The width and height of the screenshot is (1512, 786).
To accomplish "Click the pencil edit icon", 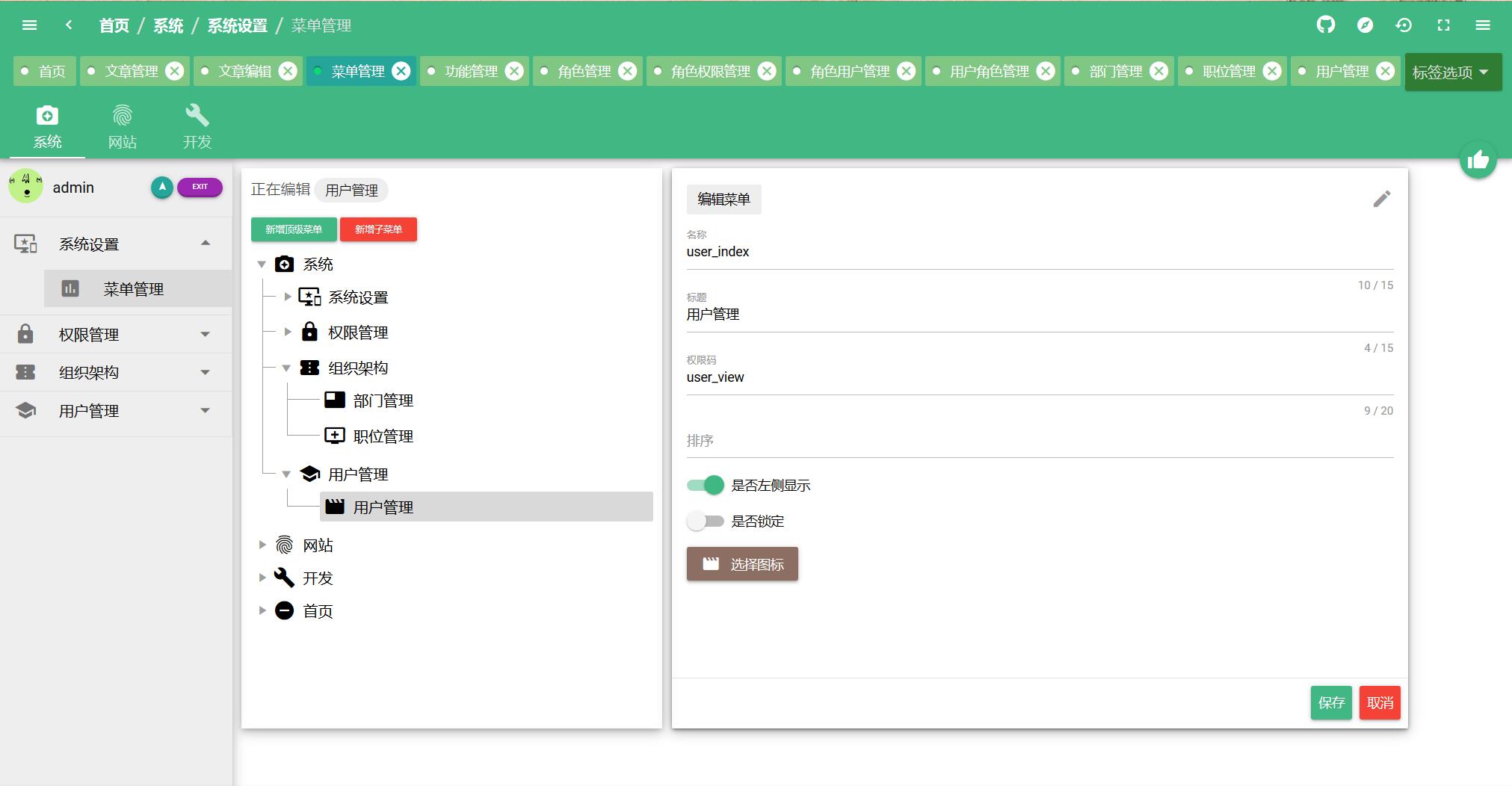I will pyautogui.click(x=1381, y=199).
